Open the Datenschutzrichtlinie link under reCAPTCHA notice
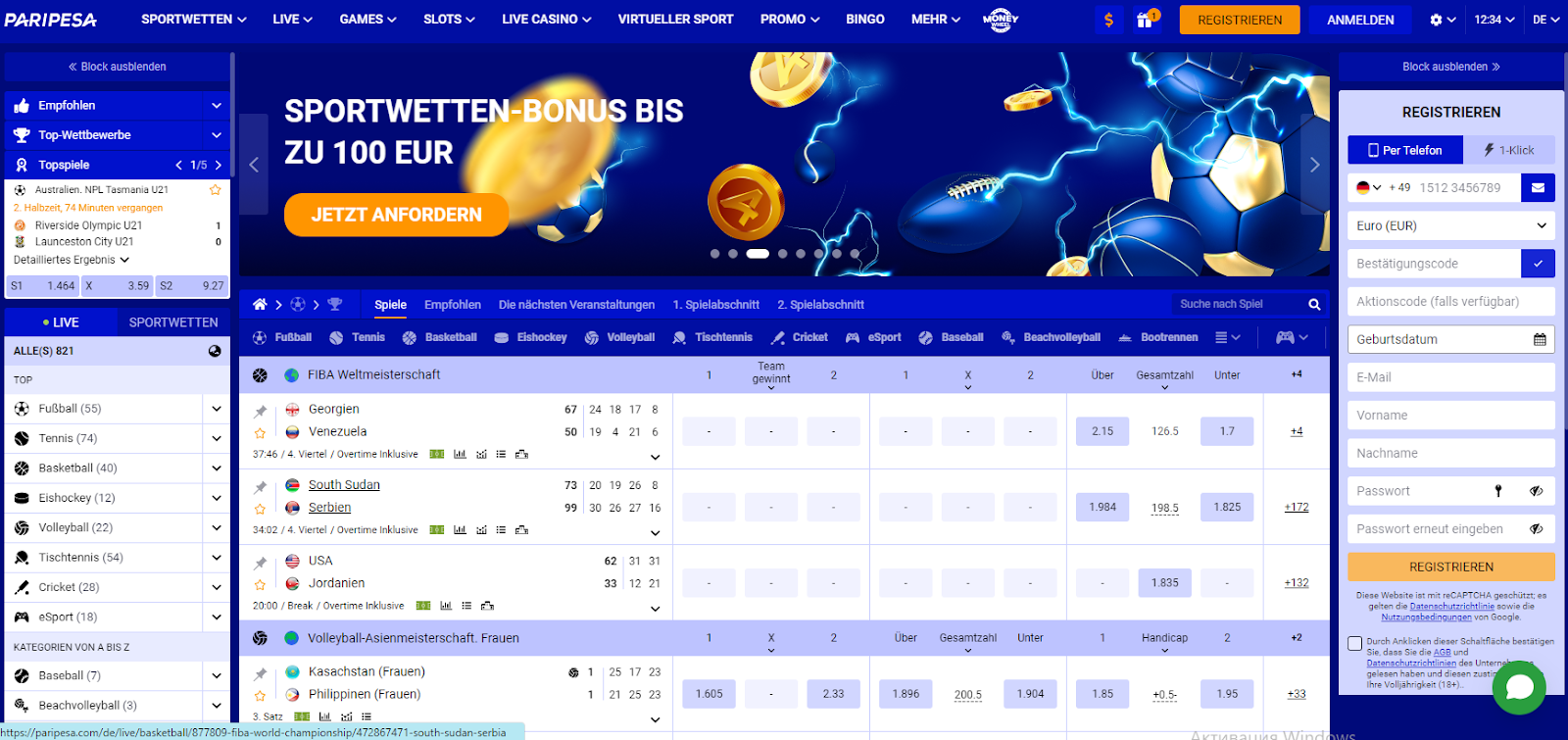This screenshot has height=740, width=1568. coord(1451,607)
